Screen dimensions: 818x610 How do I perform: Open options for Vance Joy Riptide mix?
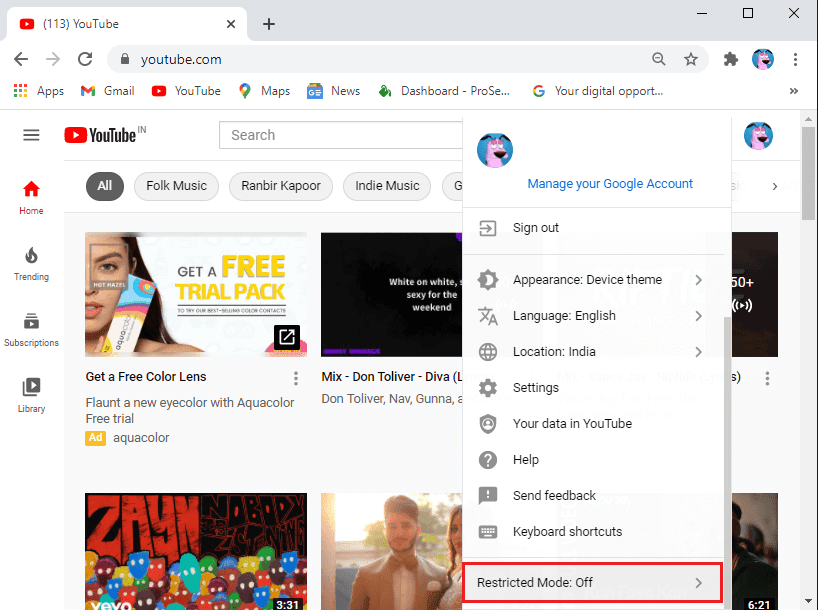pyautogui.click(x=767, y=378)
